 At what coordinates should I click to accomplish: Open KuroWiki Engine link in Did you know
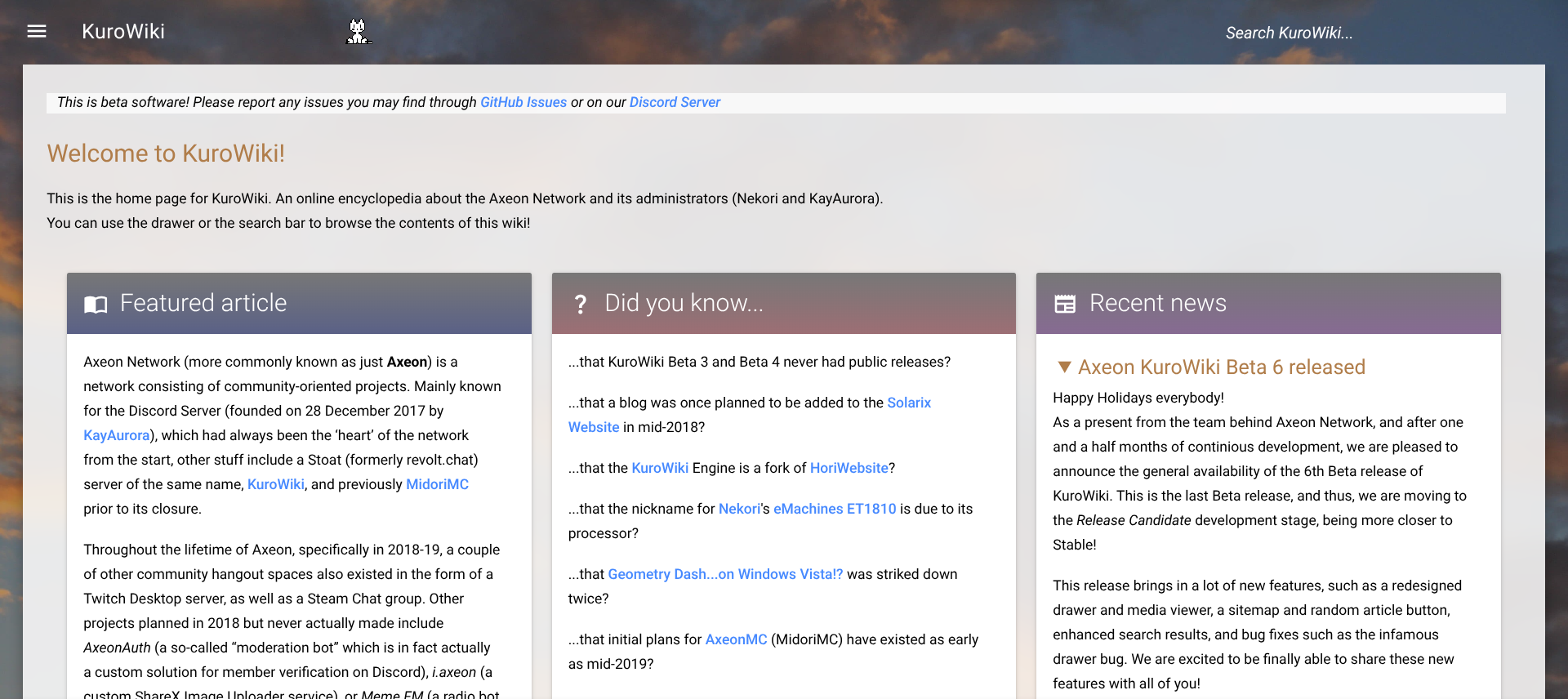click(x=660, y=468)
